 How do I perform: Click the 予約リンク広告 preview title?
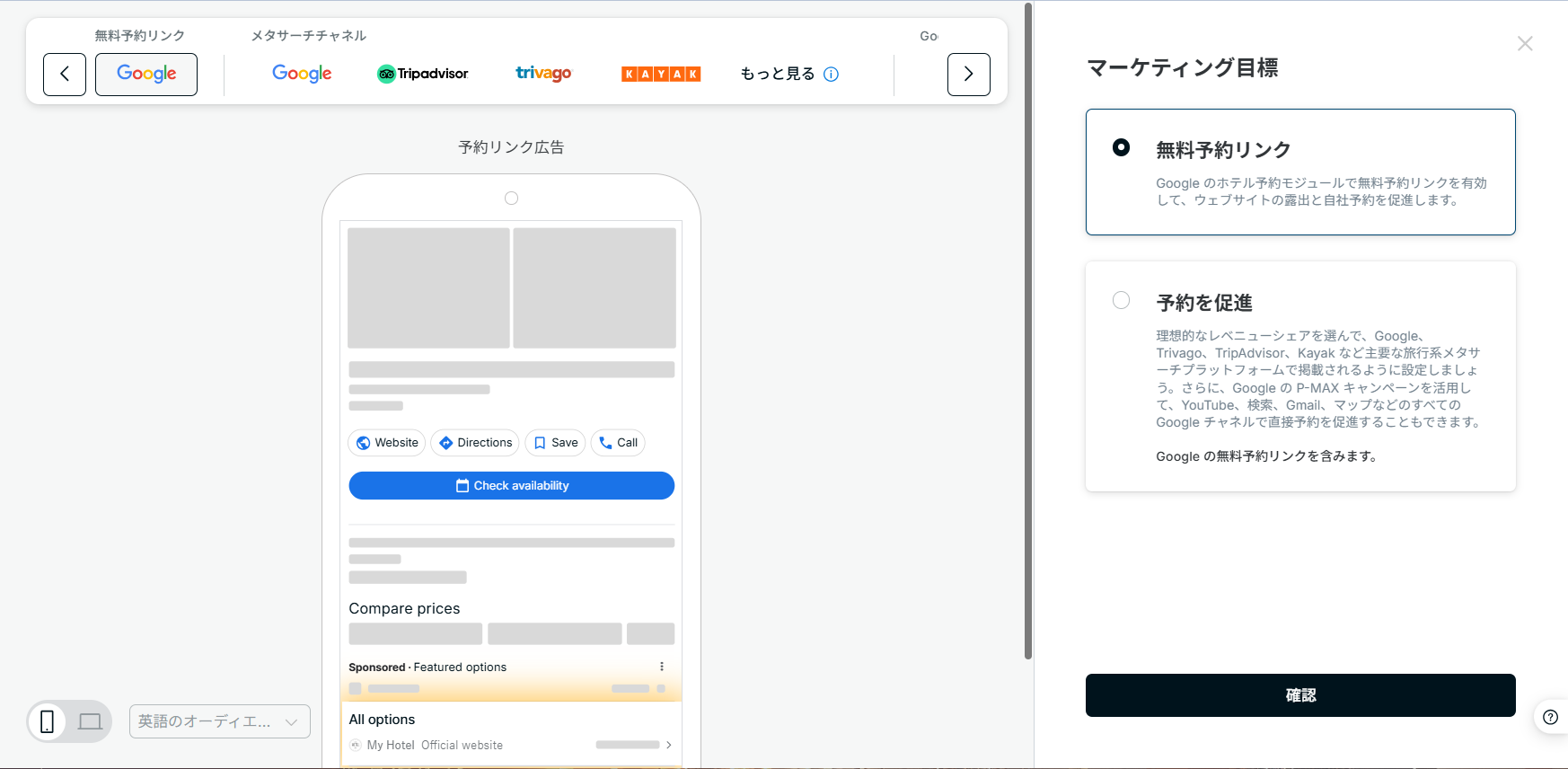[511, 147]
